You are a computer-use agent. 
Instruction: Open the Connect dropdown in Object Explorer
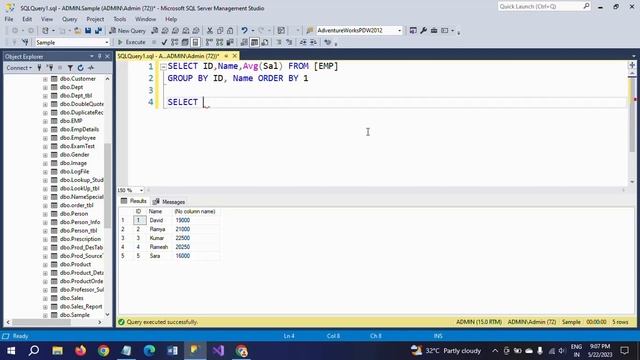point(19,68)
